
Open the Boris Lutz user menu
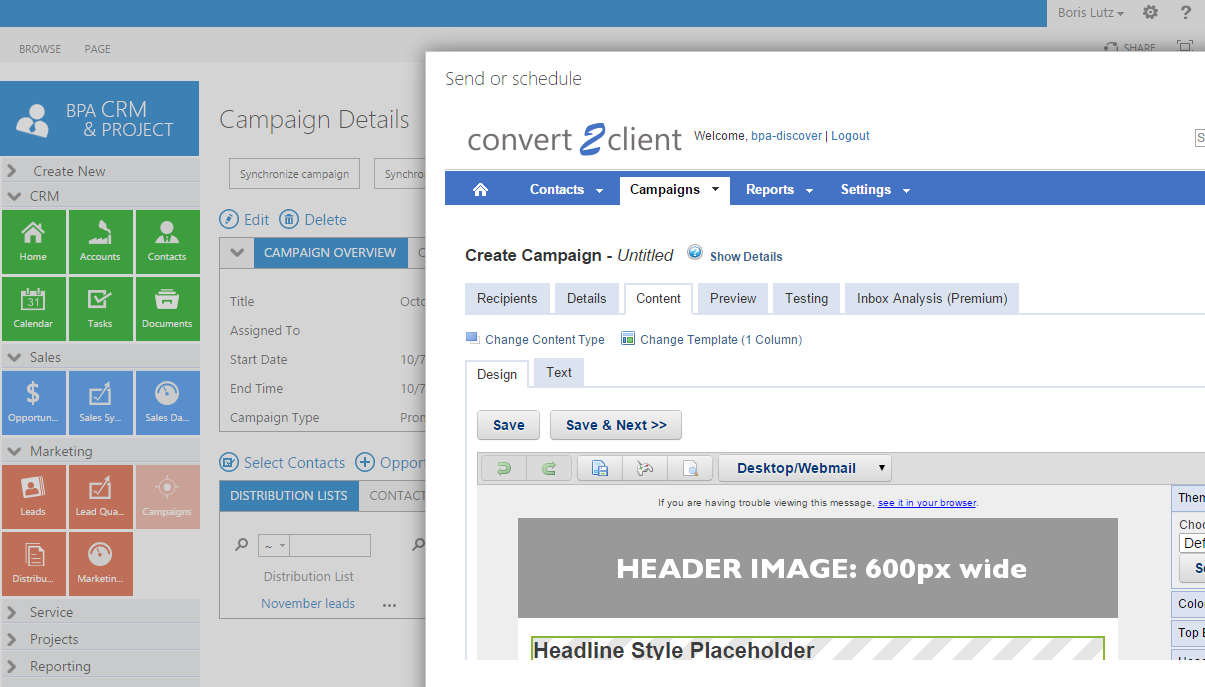[1091, 13]
